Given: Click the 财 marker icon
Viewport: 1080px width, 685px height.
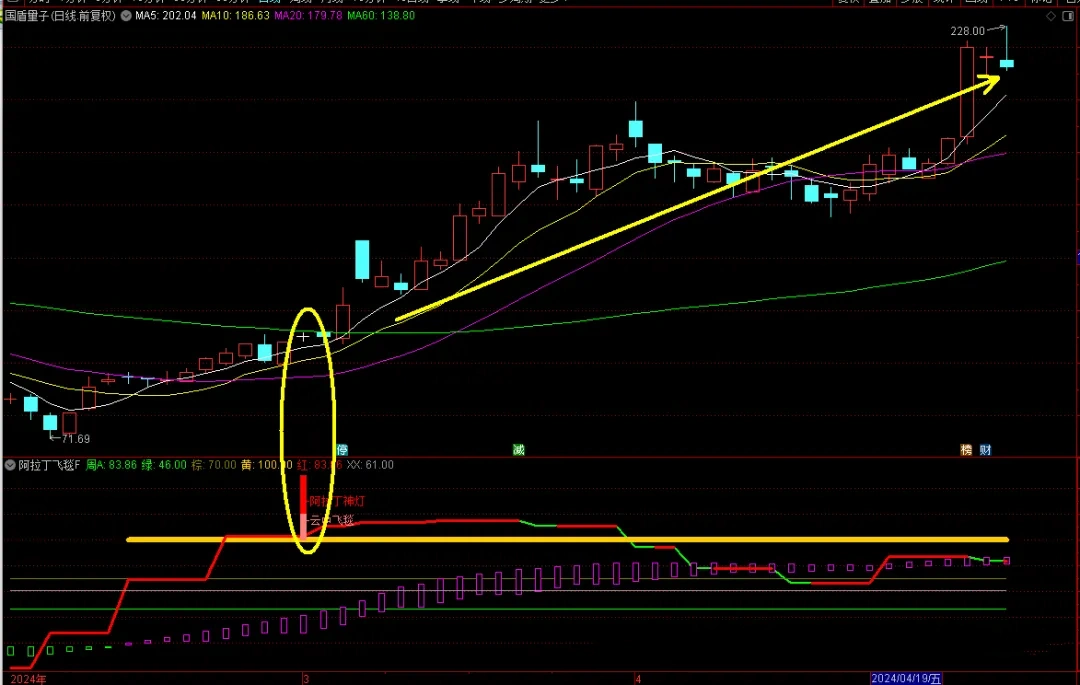Looking at the screenshot, I should (985, 450).
